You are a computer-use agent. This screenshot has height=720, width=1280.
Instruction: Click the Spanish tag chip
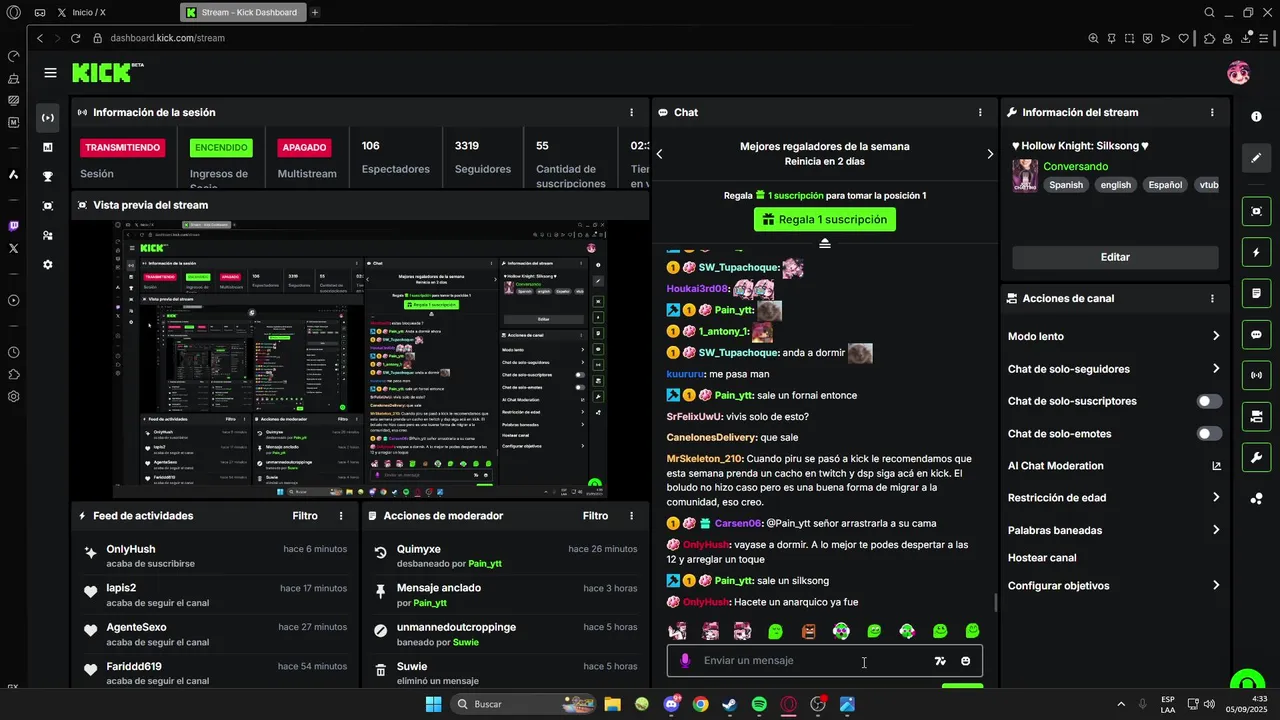[x=1066, y=185]
